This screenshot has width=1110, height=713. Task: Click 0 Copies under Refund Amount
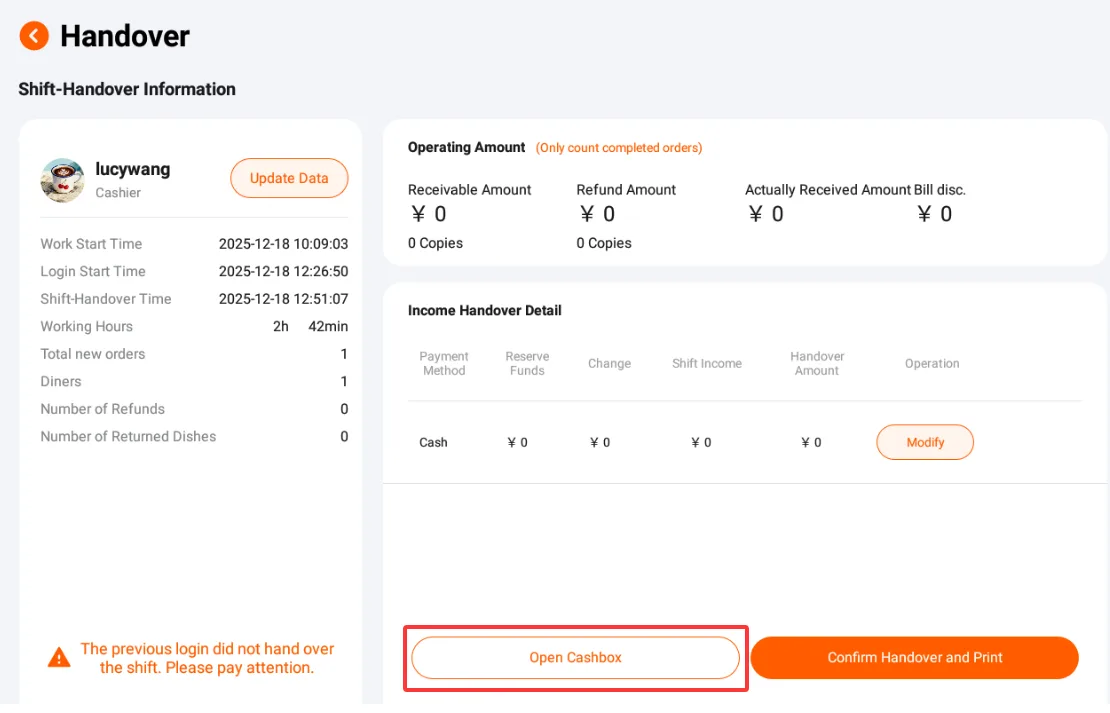point(604,243)
